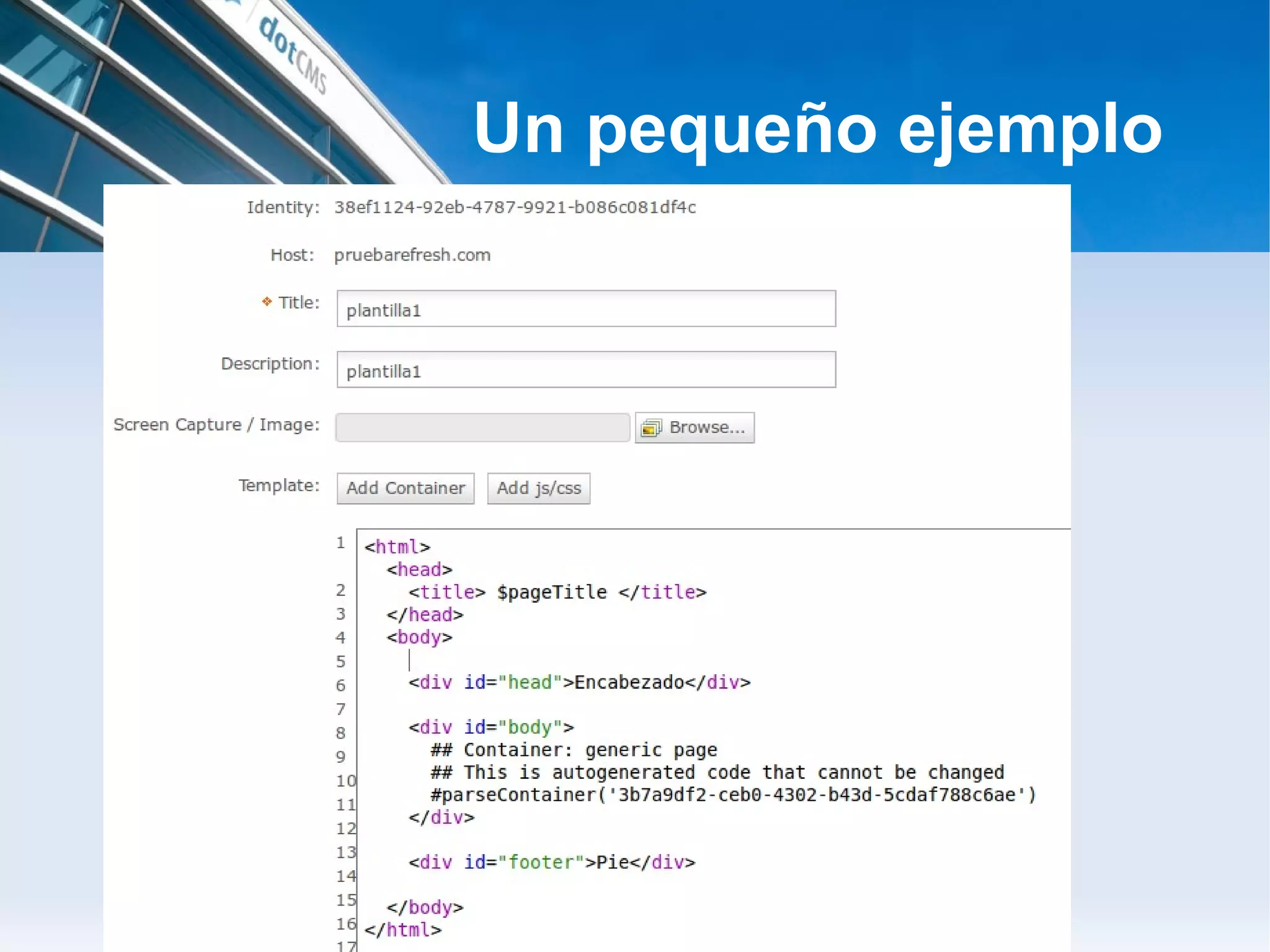This screenshot has width=1270, height=952.
Task: Click the Template: label
Action: [279, 485]
